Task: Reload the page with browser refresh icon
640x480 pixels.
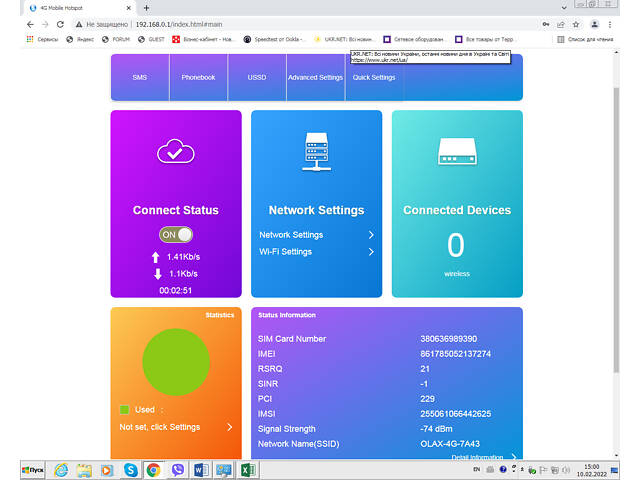Action: coord(61,24)
